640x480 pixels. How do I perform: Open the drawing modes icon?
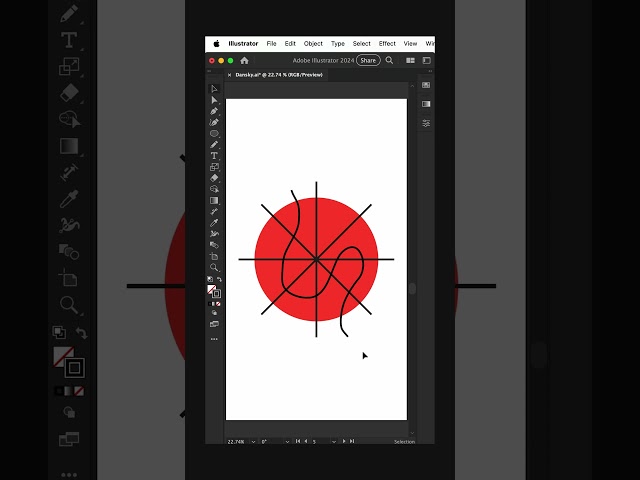click(x=214, y=313)
